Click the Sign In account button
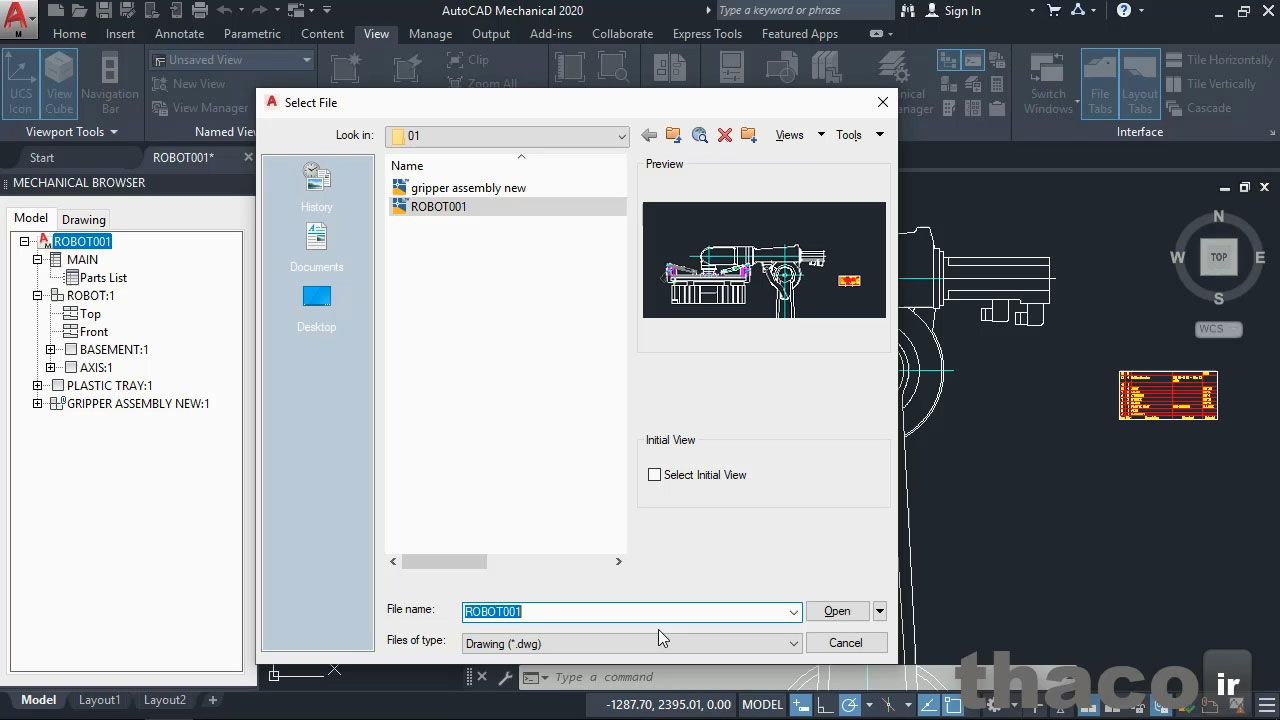 (x=952, y=11)
